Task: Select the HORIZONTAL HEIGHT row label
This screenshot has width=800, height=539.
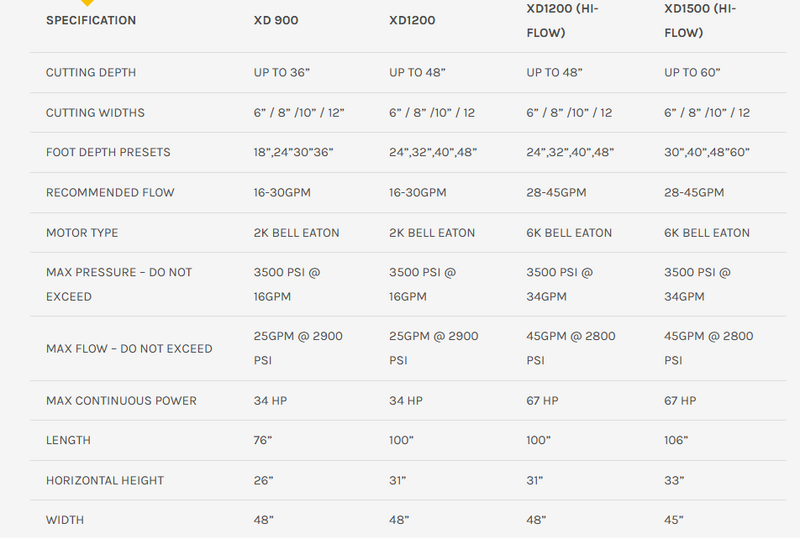Action: [105, 481]
